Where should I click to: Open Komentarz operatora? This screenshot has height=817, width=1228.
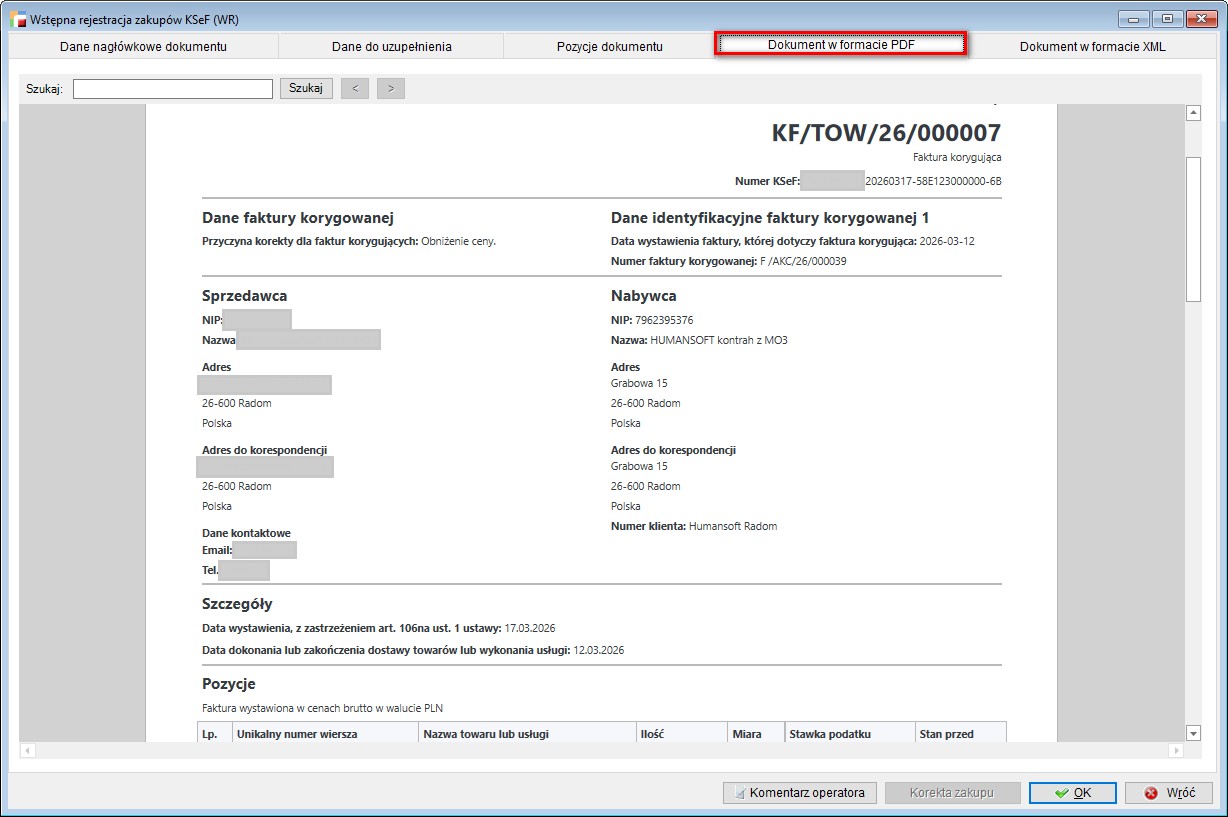pos(799,793)
